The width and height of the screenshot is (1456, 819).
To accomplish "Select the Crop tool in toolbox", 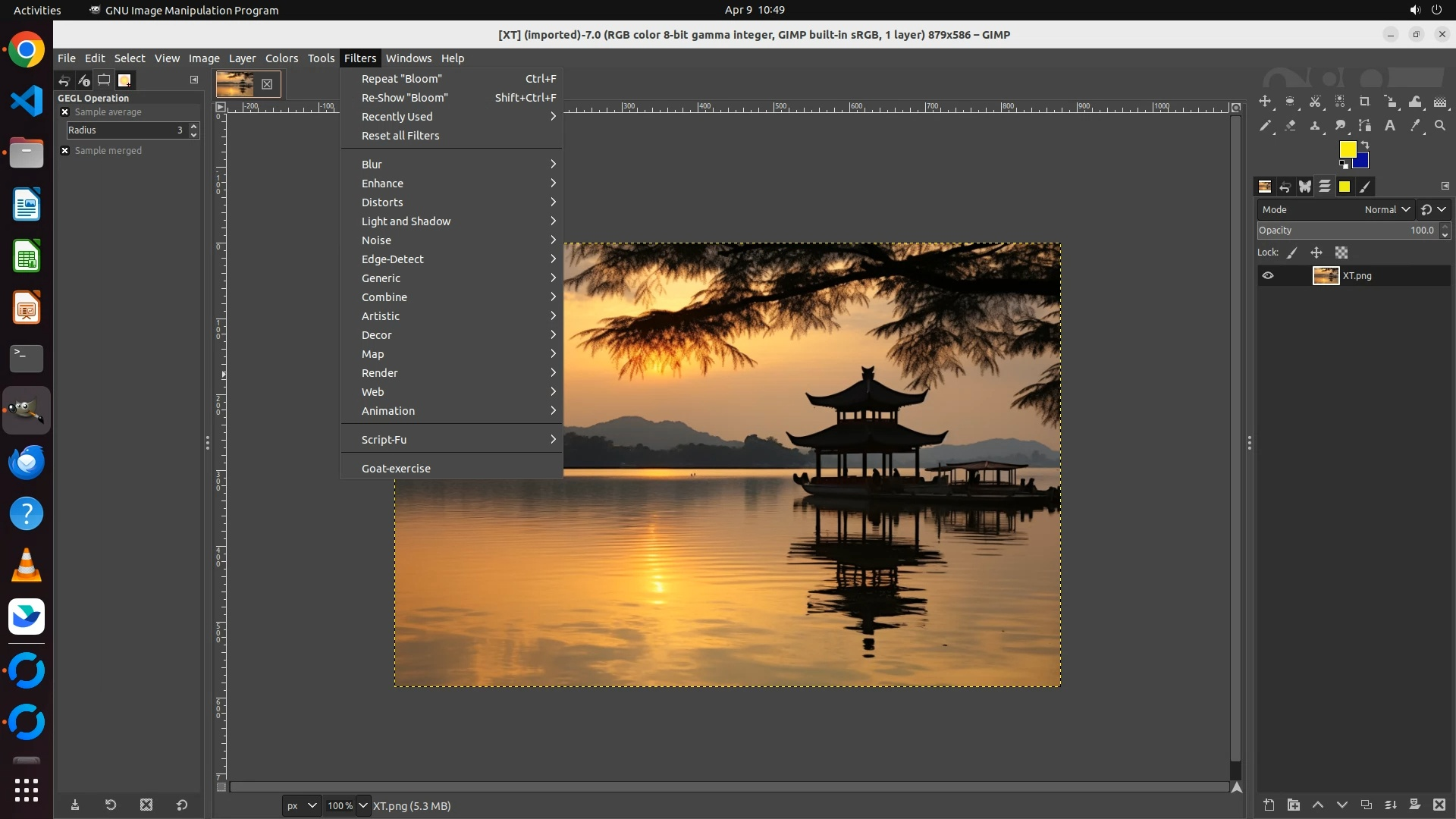I will point(1365,102).
